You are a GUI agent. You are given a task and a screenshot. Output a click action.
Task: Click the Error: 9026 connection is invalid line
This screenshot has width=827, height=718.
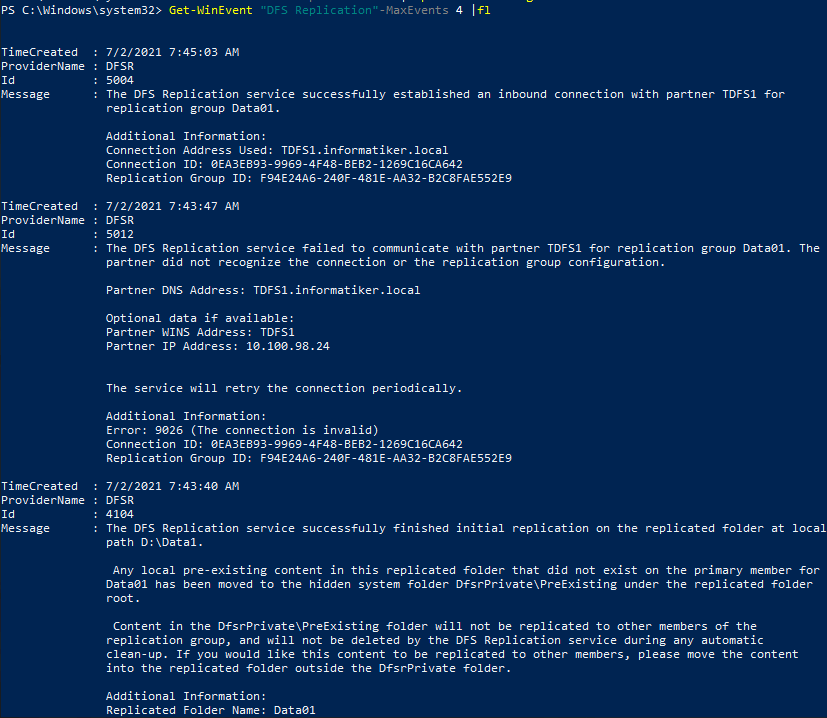242,430
